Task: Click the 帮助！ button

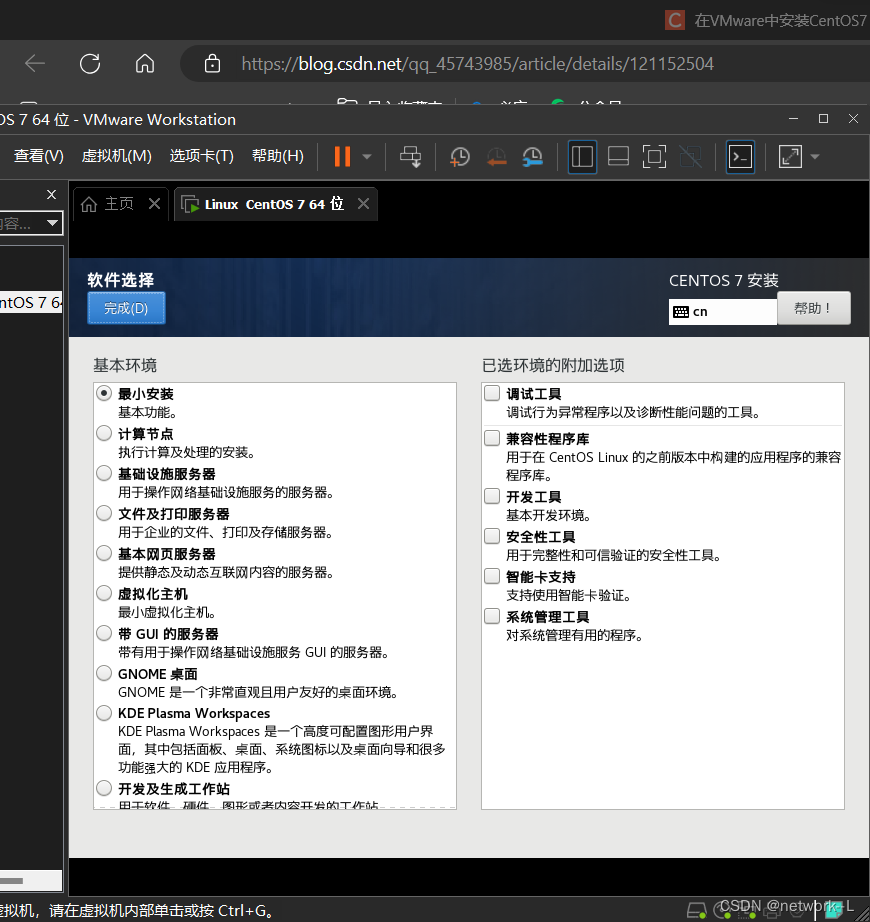Action: point(814,308)
